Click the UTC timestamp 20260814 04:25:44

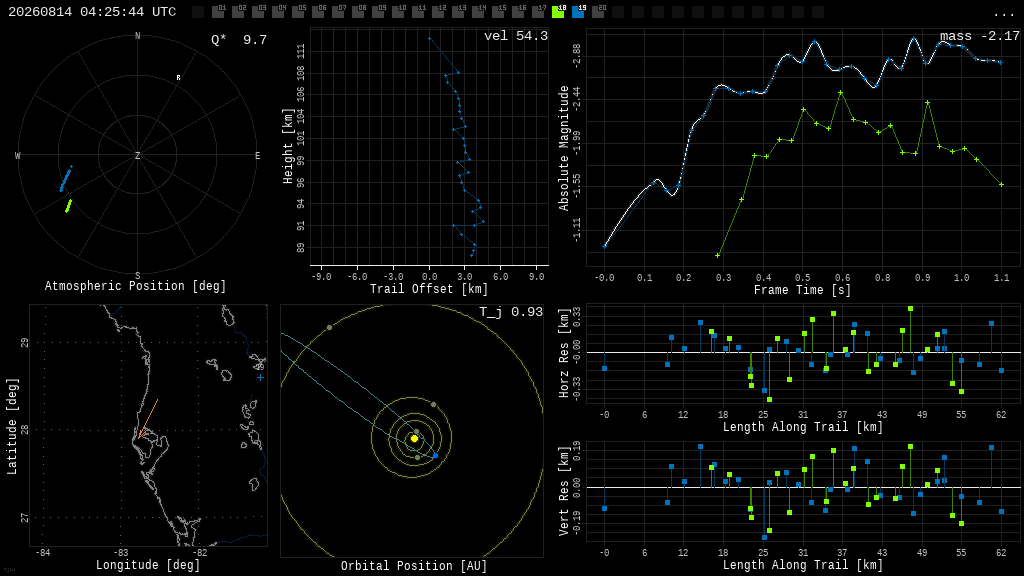91,12
